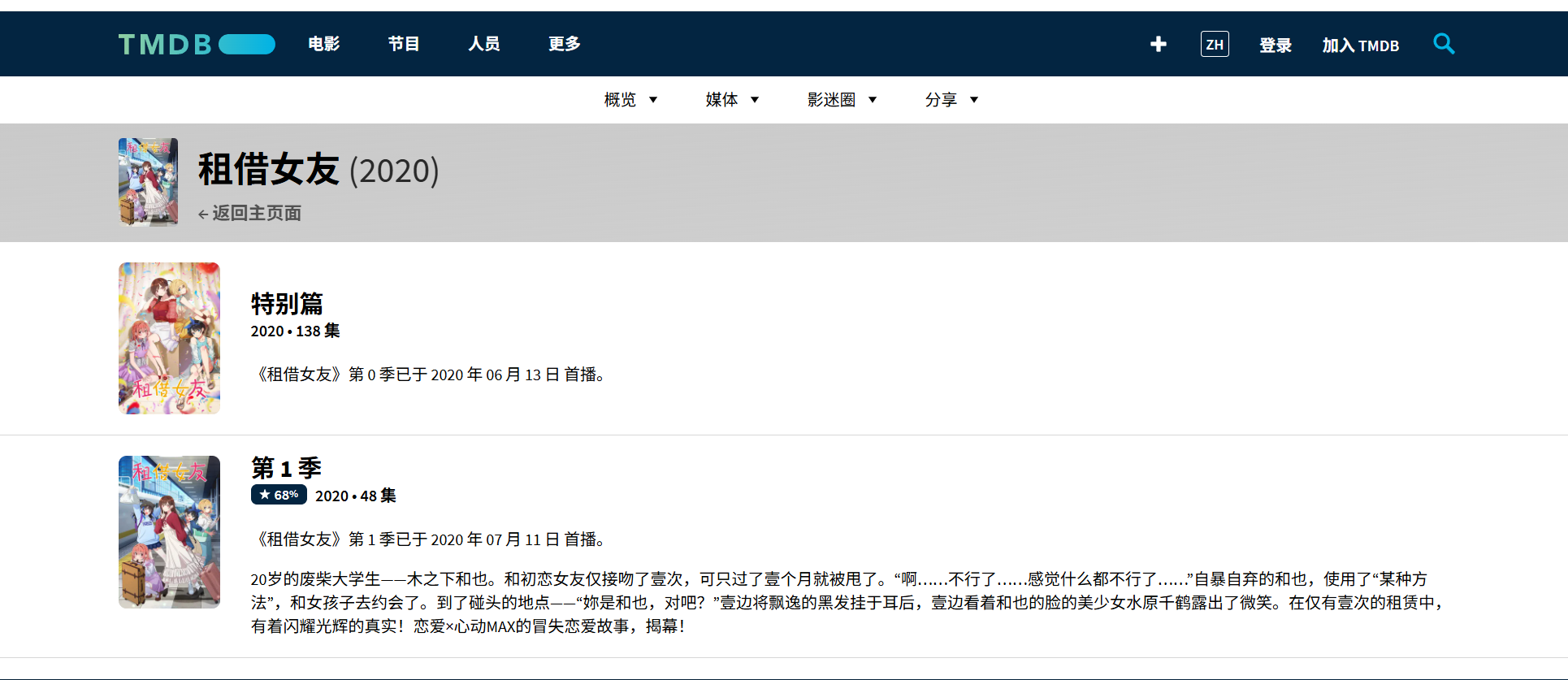Open the 节目 menu
This screenshot has height=680, width=1568.
pyautogui.click(x=404, y=44)
